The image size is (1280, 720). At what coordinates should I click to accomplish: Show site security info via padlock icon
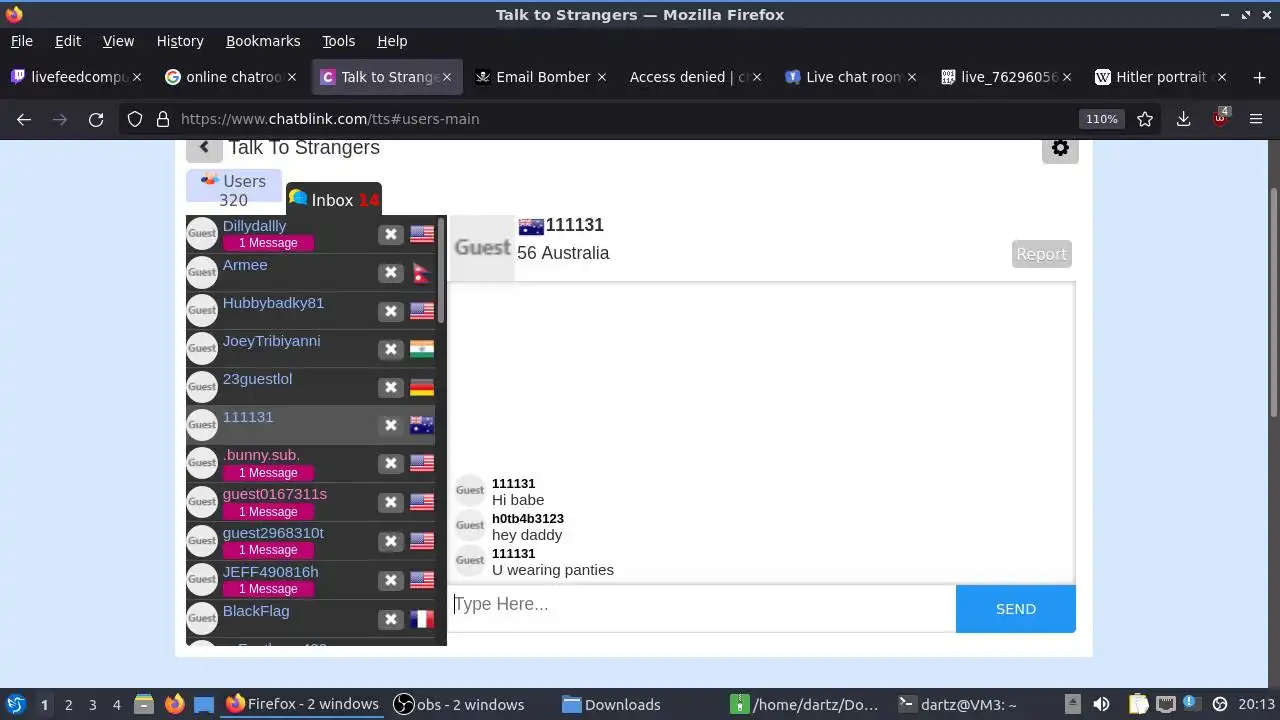(x=163, y=119)
